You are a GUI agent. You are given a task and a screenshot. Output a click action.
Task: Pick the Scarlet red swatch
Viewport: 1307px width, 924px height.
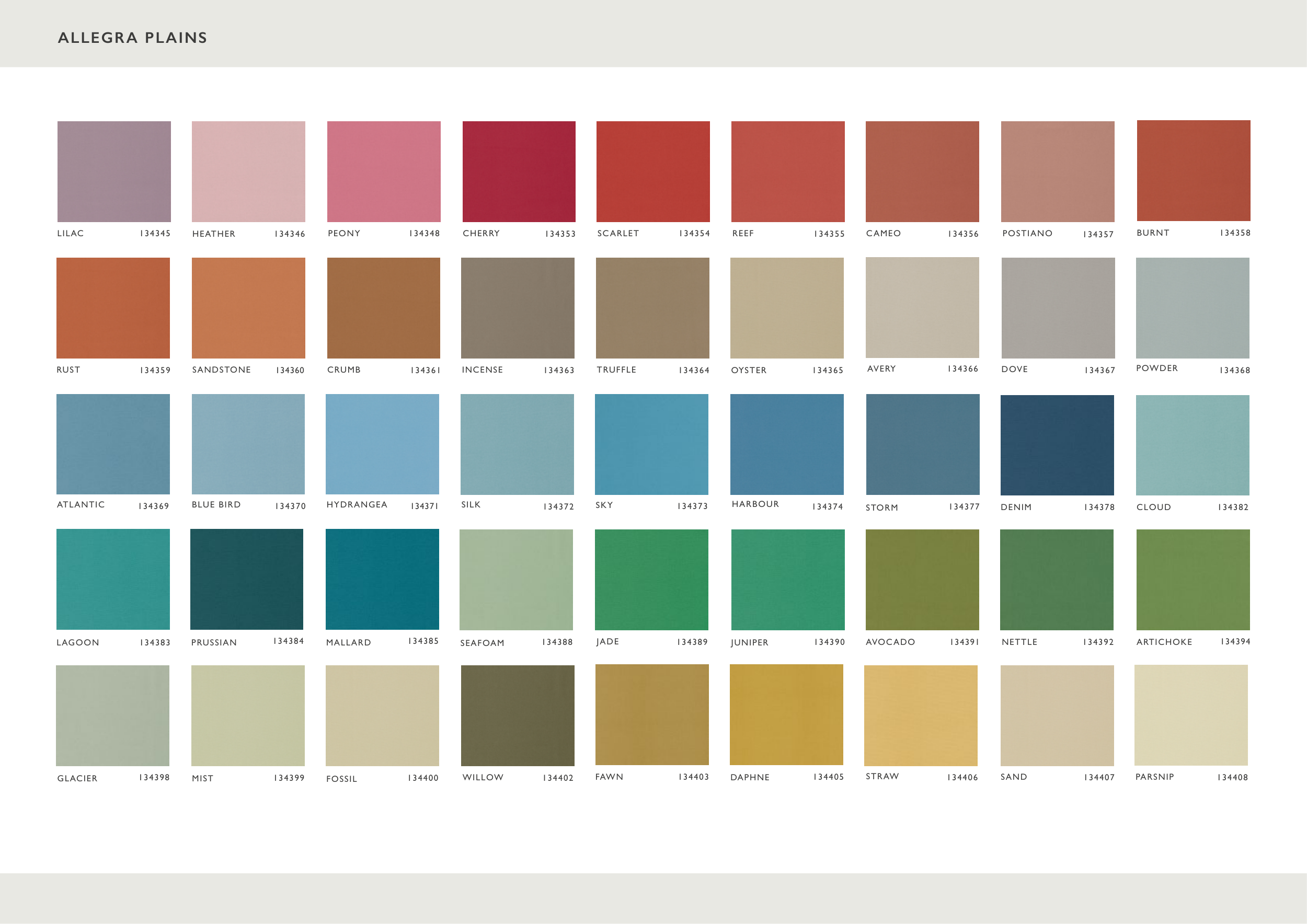(653, 171)
